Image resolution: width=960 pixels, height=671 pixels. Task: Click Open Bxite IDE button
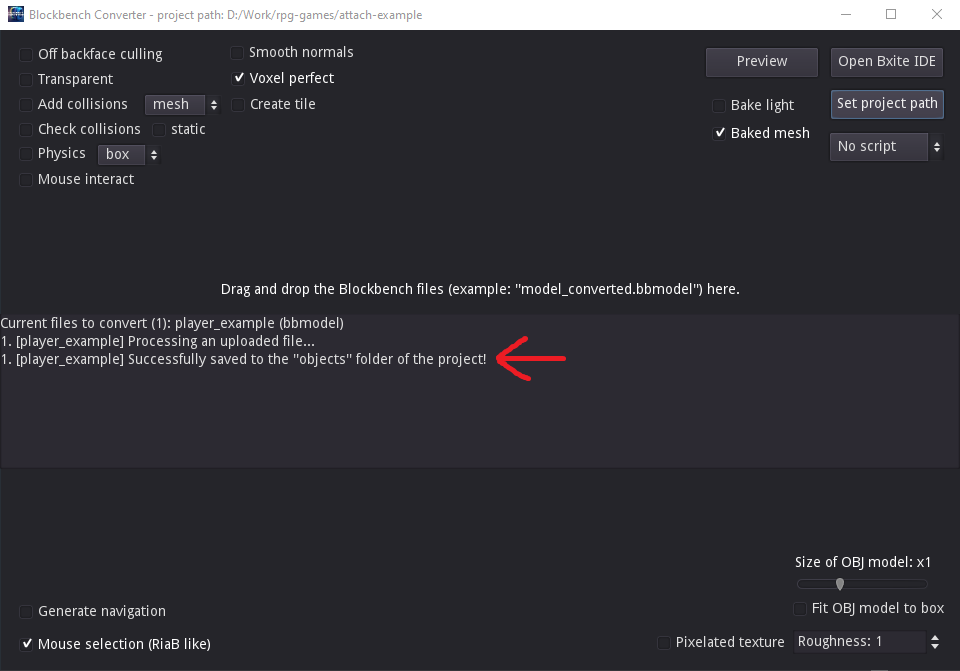point(887,62)
